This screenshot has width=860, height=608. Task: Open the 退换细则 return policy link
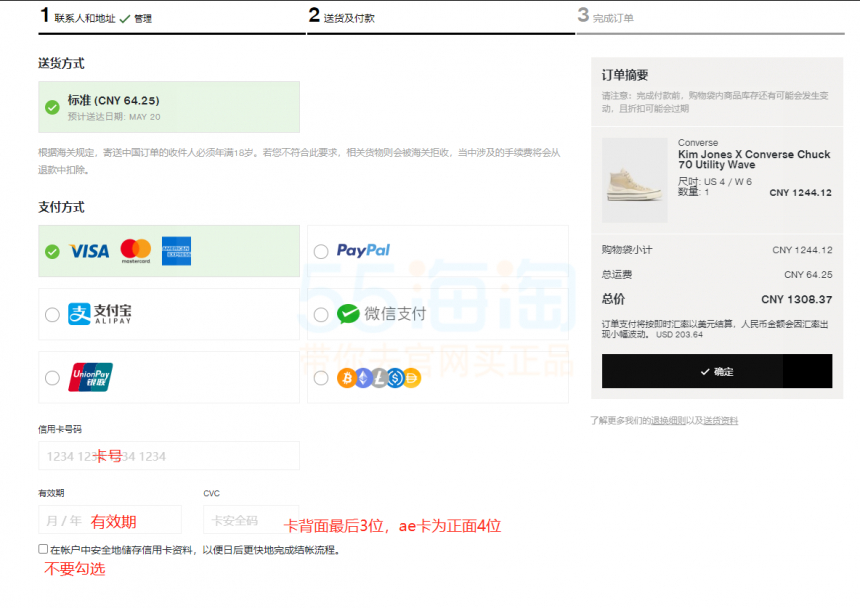pyautogui.click(x=667, y=421)
